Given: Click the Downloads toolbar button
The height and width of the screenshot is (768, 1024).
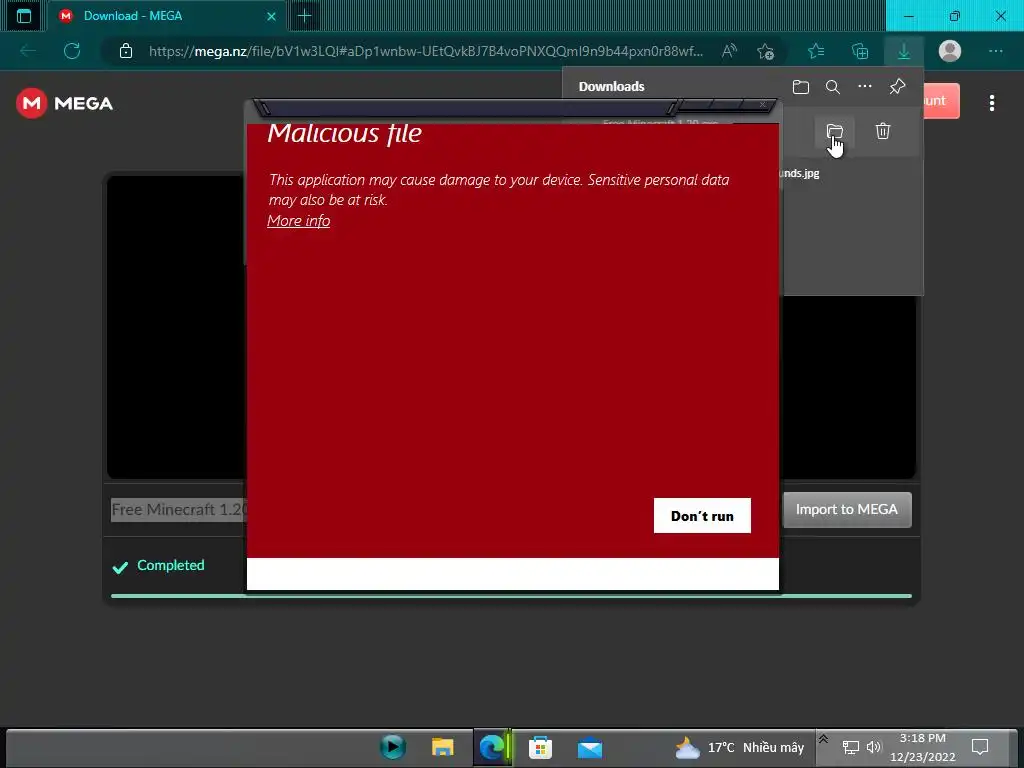Looking at the screenshot, I should click(x=904, y=51).
